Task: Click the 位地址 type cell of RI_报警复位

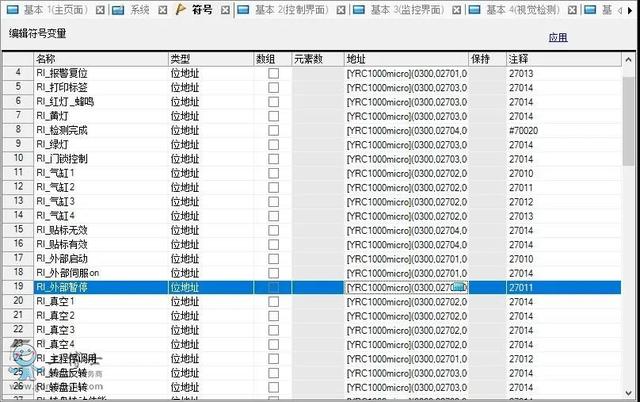Action: click(x=211, y=73)
